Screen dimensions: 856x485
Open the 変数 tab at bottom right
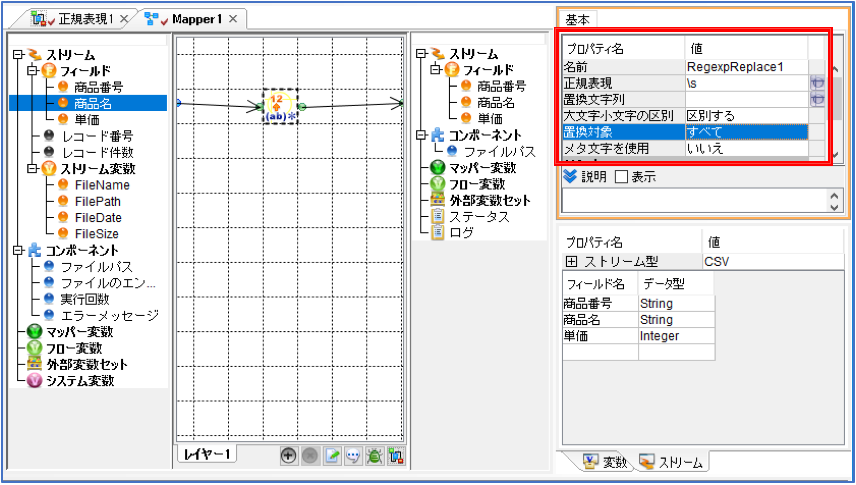click(x=605, y=462)
